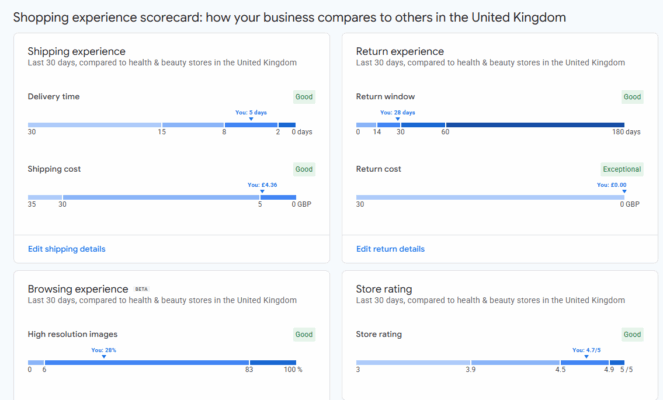Click the Exceptional badge beside Return cost

[622, 169]
